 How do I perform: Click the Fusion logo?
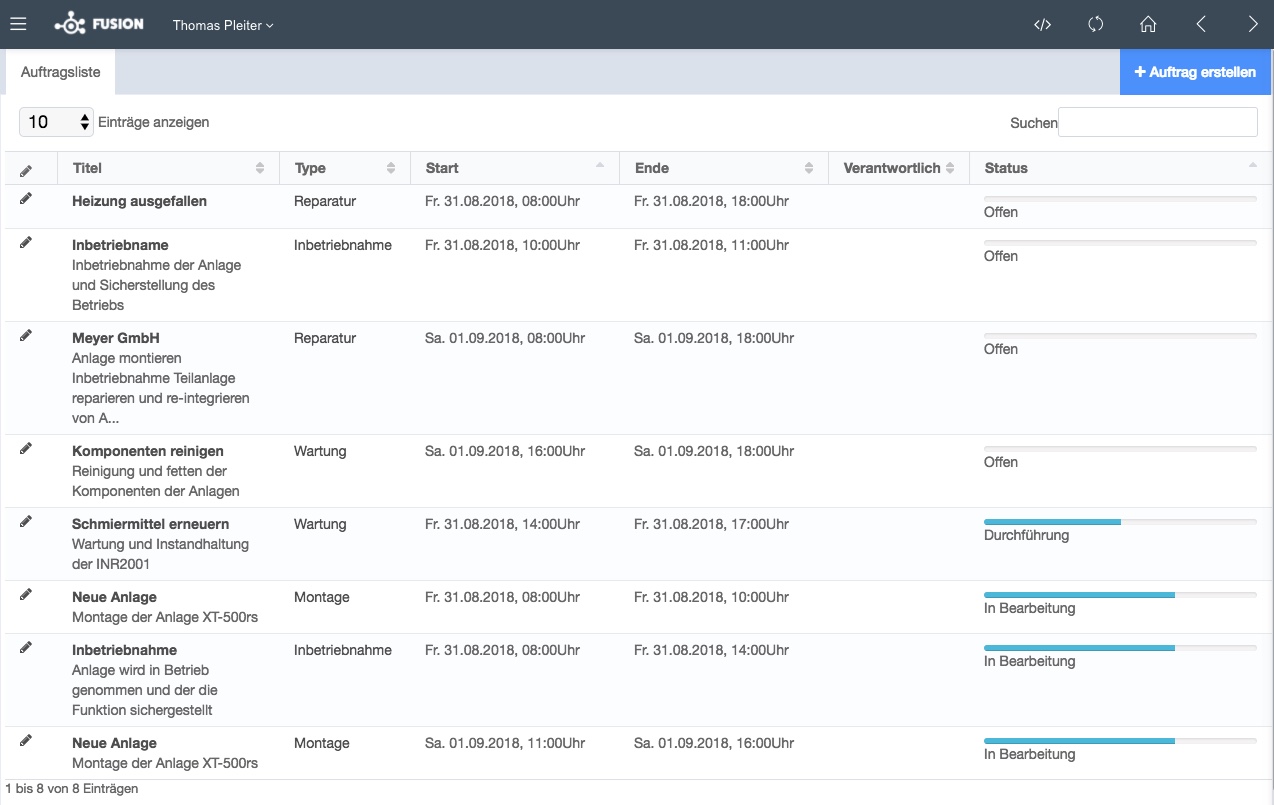click(x=99, y=24)
